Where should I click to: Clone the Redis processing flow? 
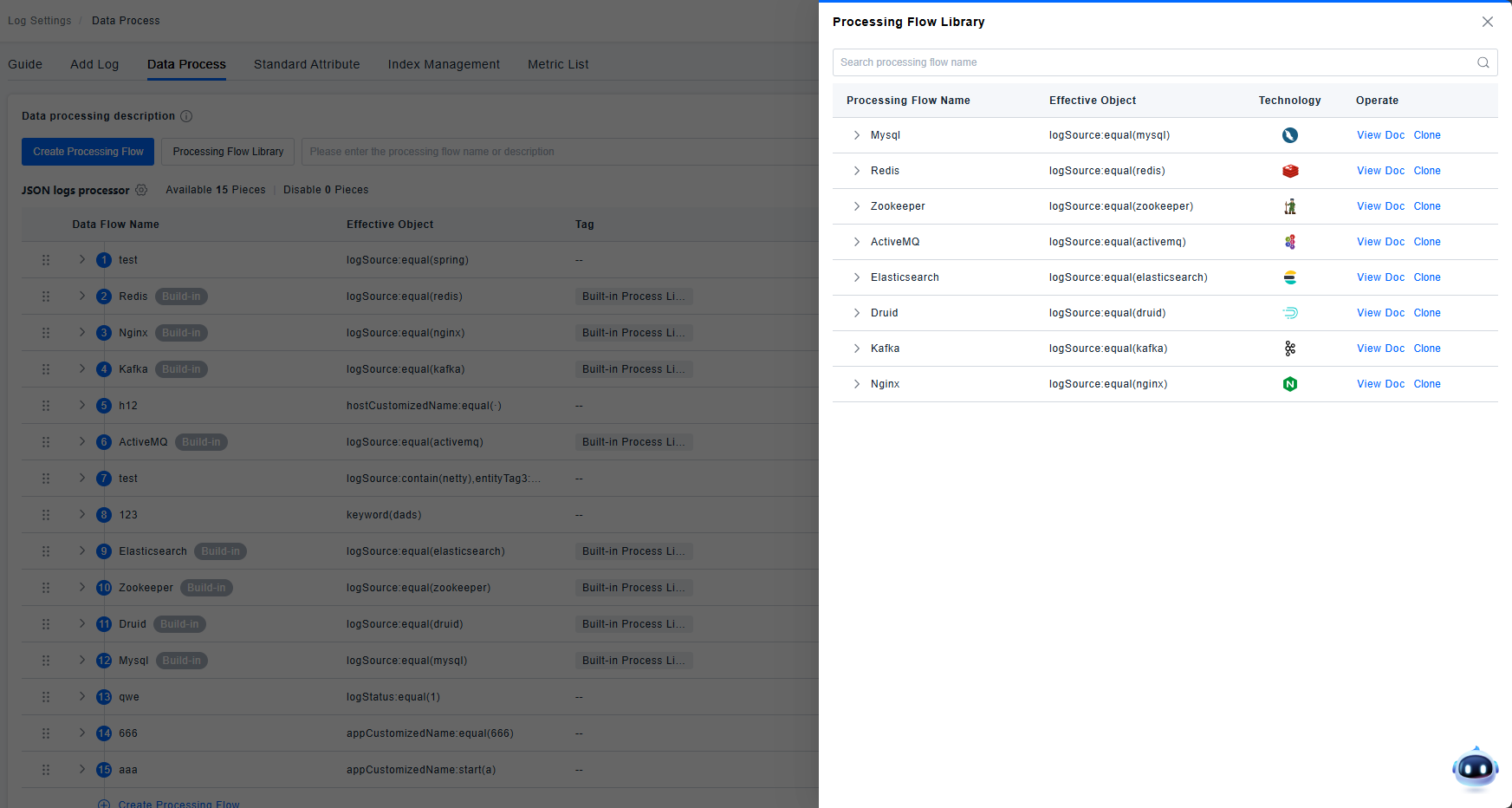click(x=1426, y=171)
